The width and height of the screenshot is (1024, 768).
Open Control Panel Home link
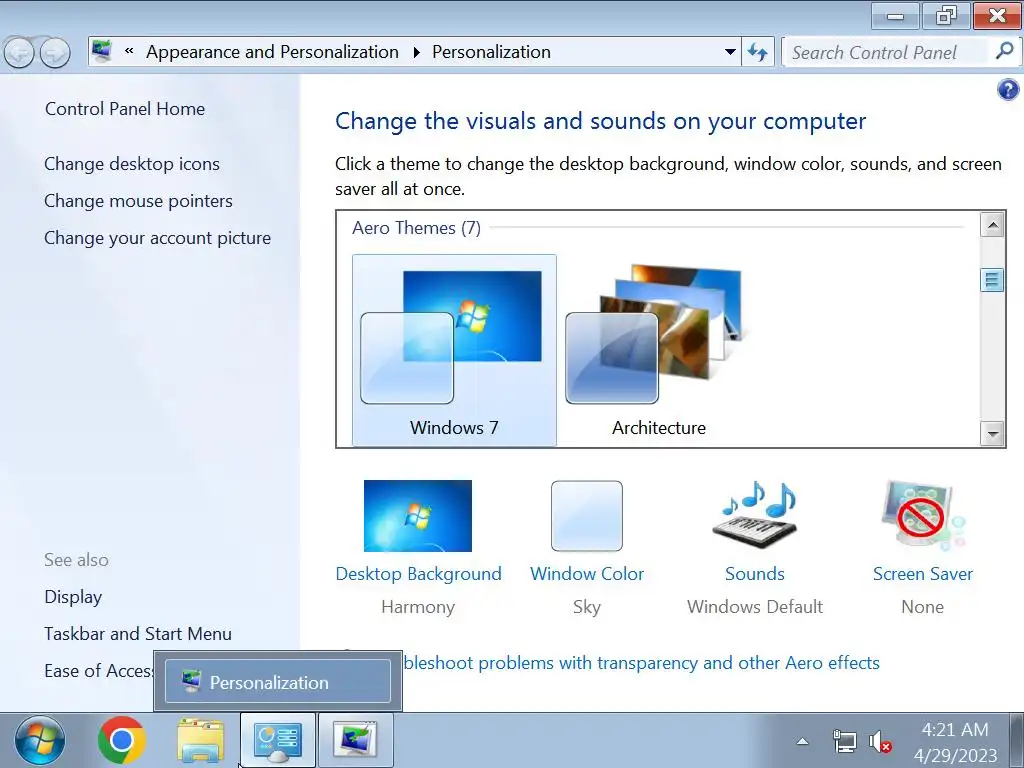(x=125, y=108)
